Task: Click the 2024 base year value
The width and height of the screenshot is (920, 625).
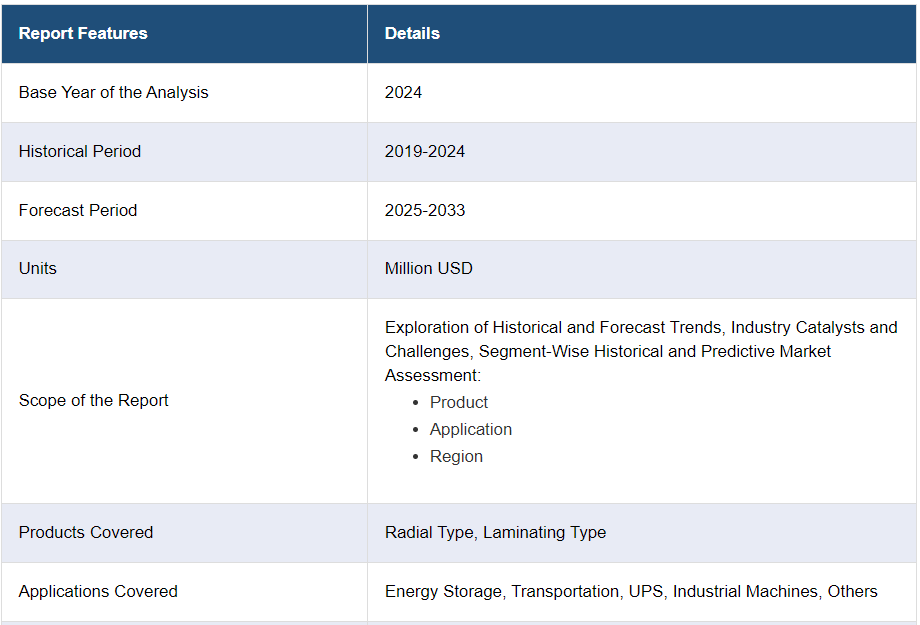Action: tap(403, 93)
